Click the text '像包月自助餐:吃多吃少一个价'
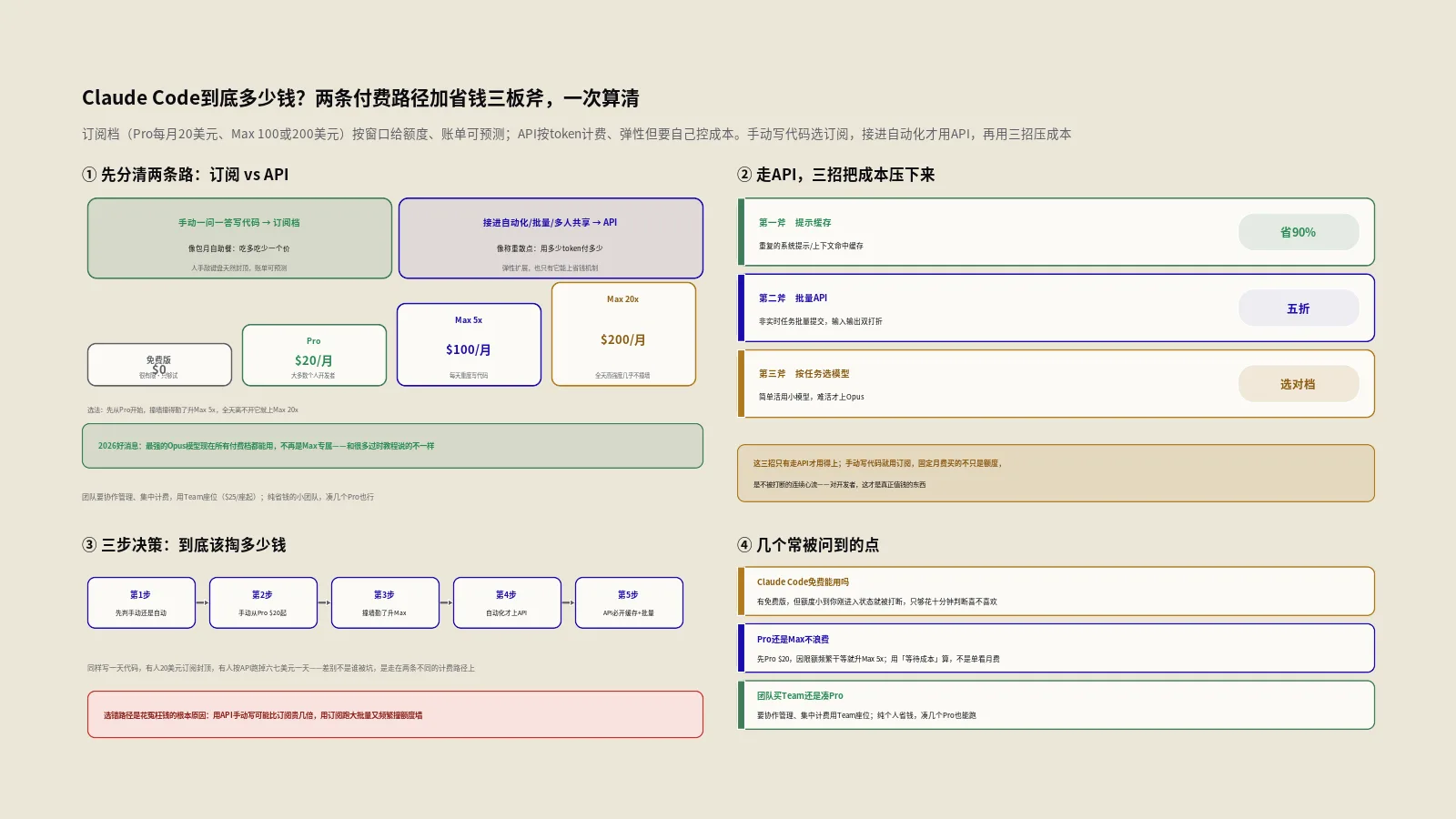The width and height of the screenshot is (1456, 819). (239, 248)
